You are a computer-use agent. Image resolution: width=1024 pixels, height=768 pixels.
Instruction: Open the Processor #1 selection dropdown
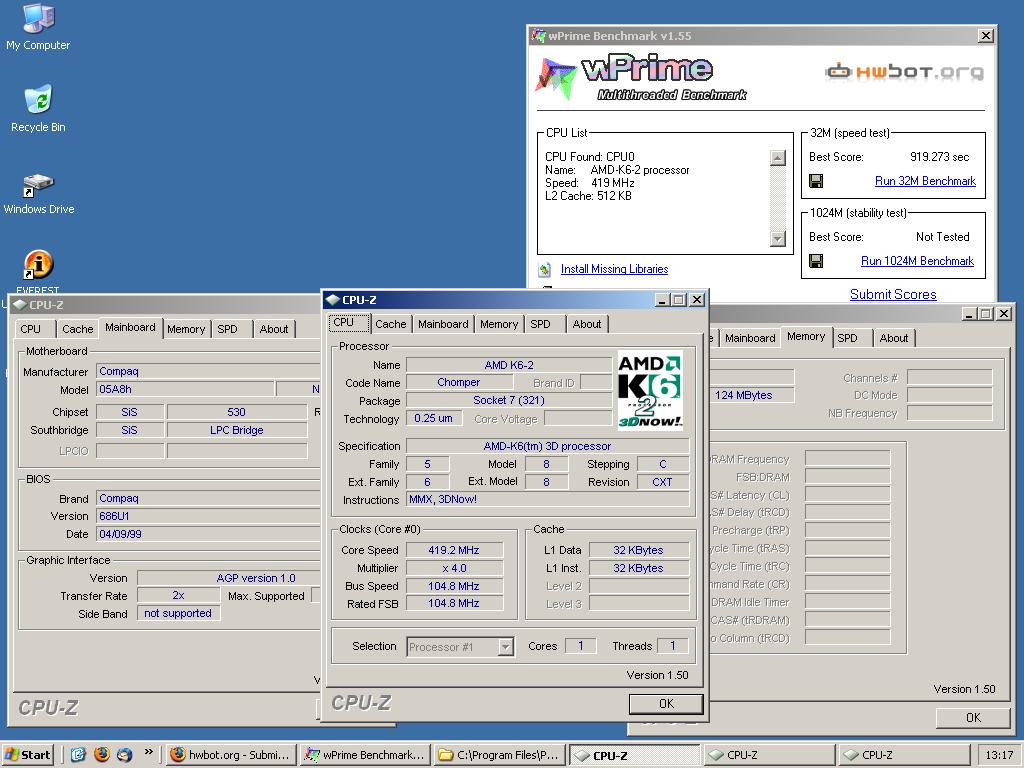pos(505,647)
